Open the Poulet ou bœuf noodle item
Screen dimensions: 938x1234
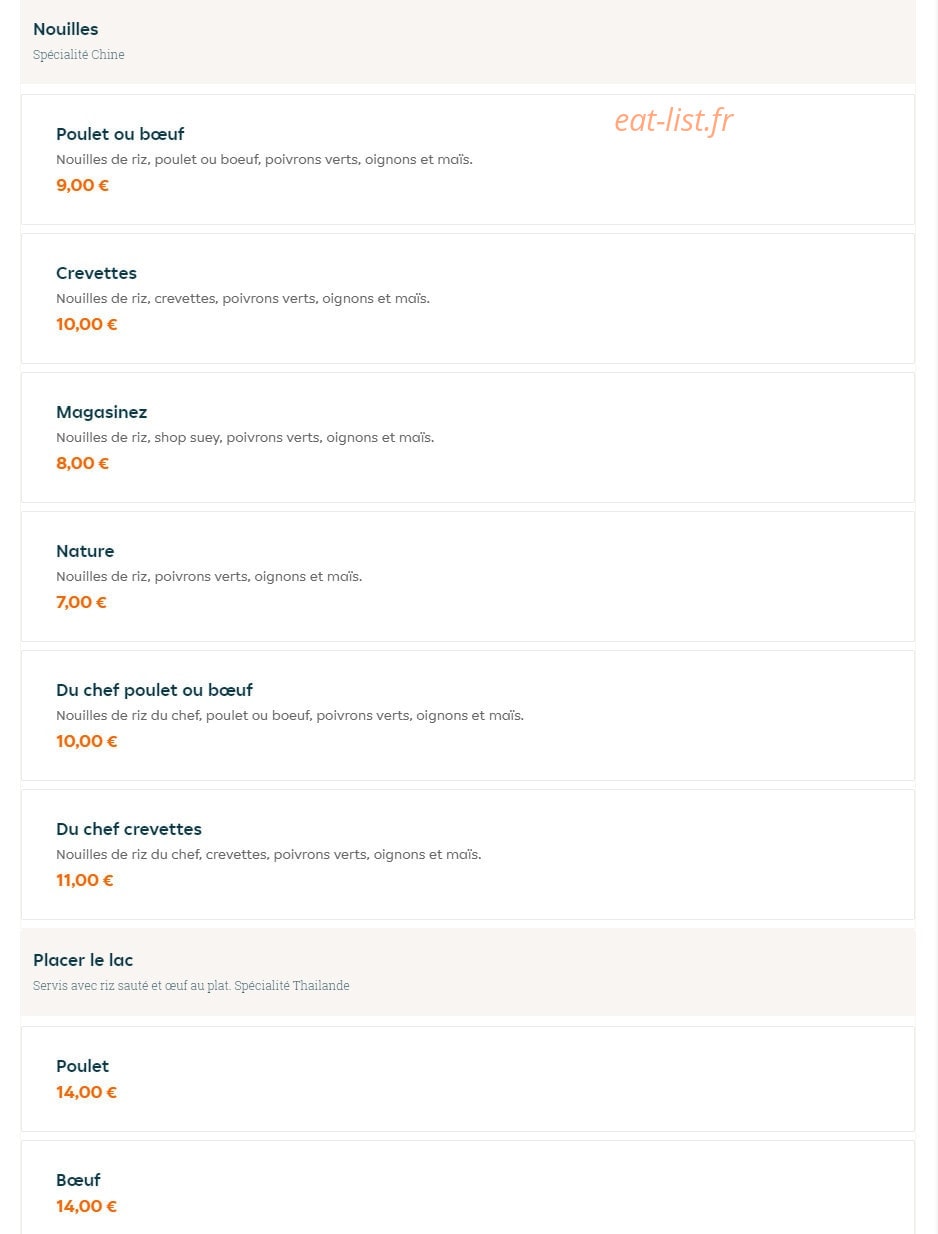(467, 159)
